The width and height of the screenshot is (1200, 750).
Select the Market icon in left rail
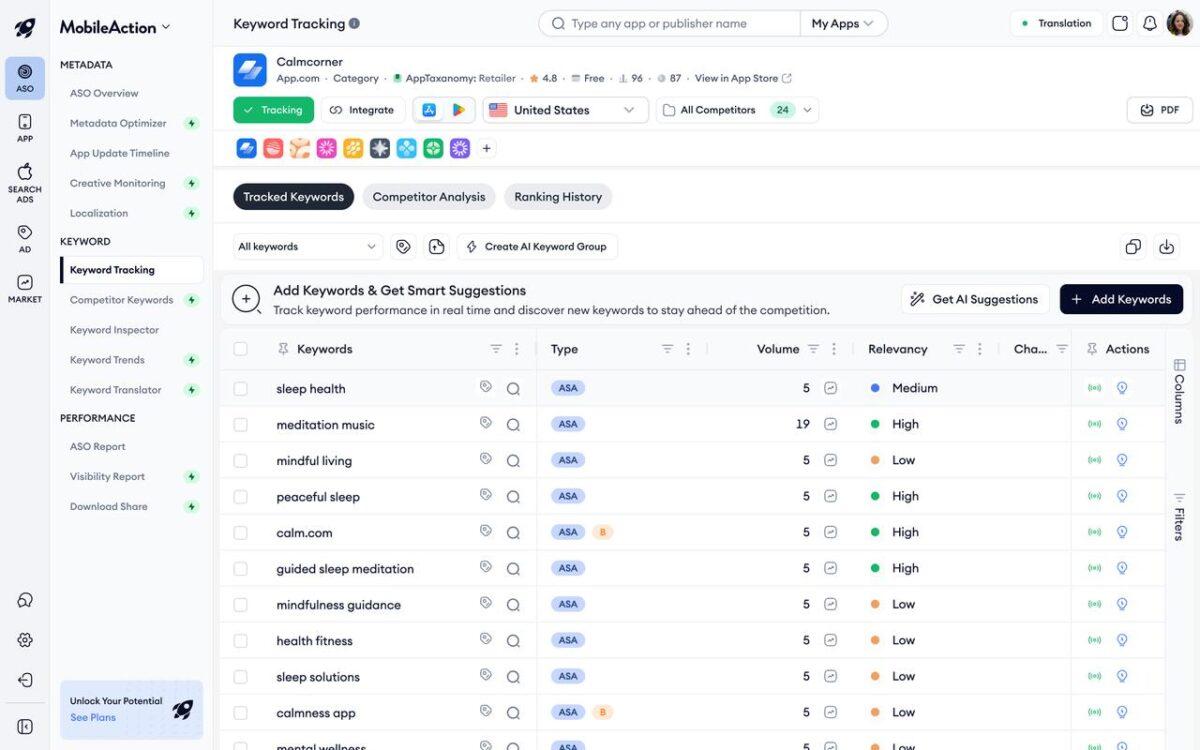point(25,289)
